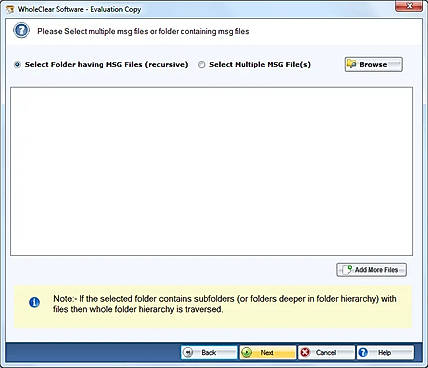The height and width of the screenshot is (368, 428).
Task: Go Back to previous step
Action: pyautogui.click(x=209, y=352)
